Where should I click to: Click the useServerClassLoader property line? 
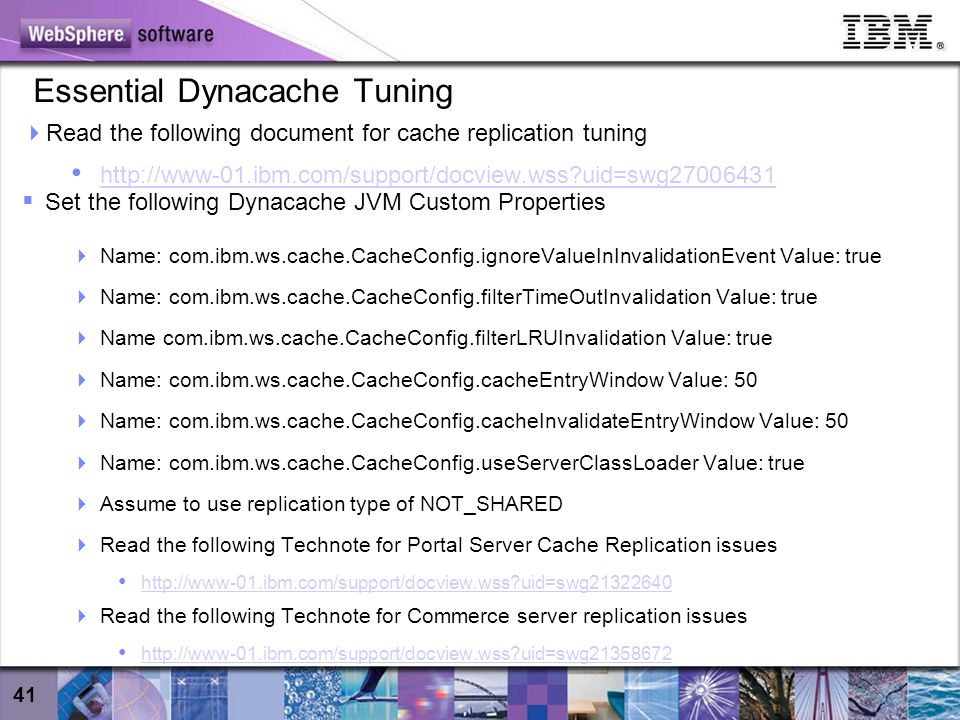click(x=452, y=463)
